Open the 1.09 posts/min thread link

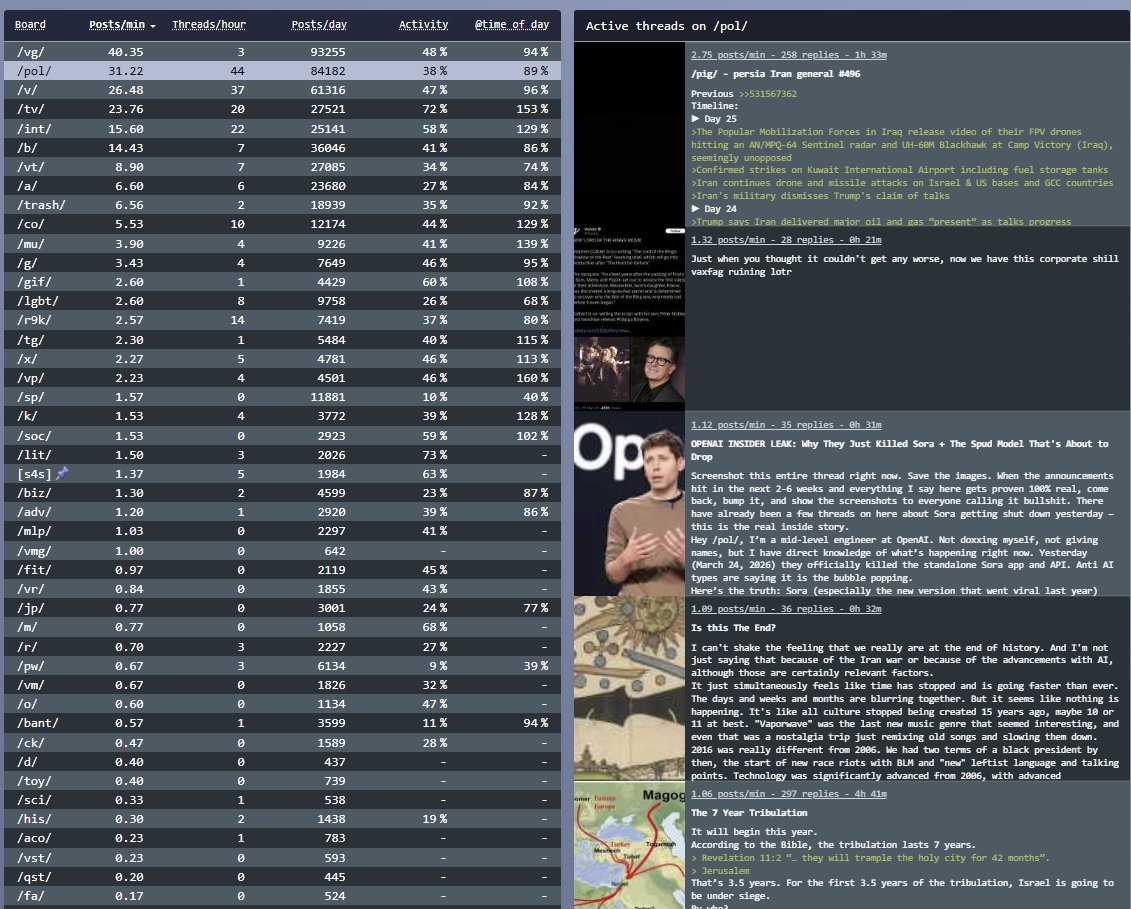(x=785, y=609)
